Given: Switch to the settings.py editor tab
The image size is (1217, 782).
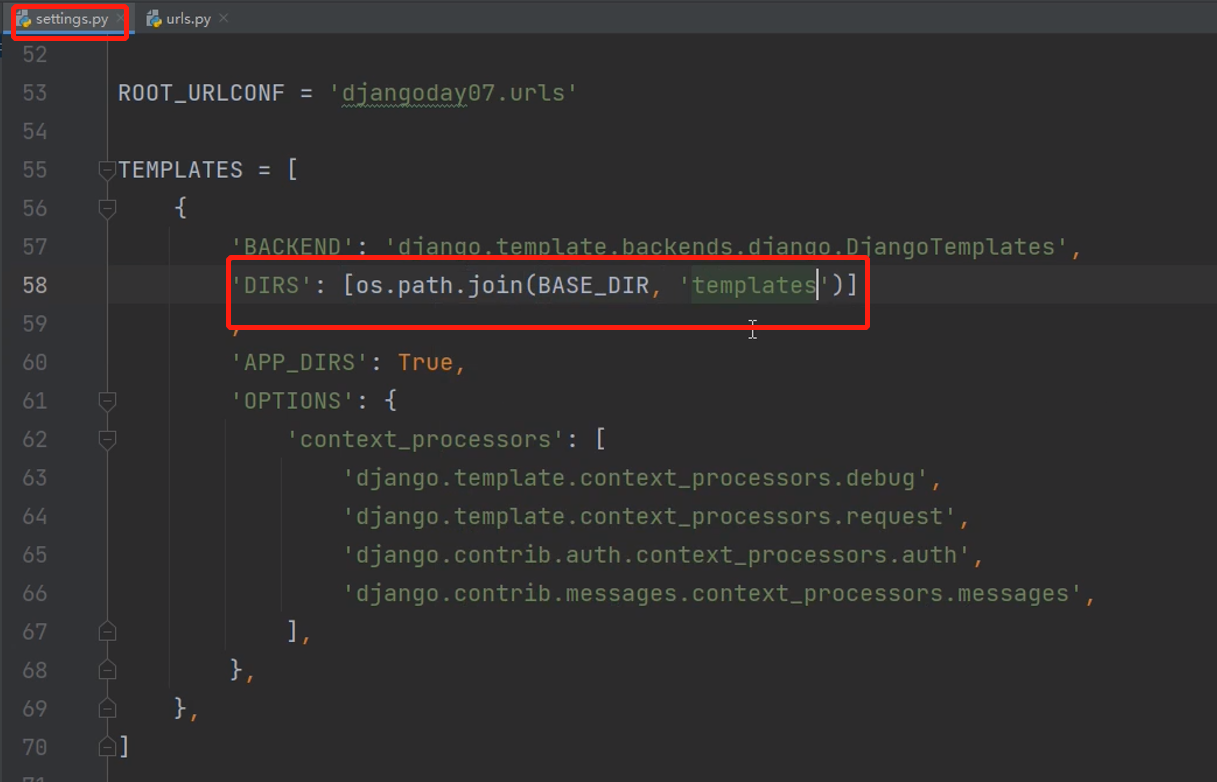Looking at the screenshot, I should 70,19.
